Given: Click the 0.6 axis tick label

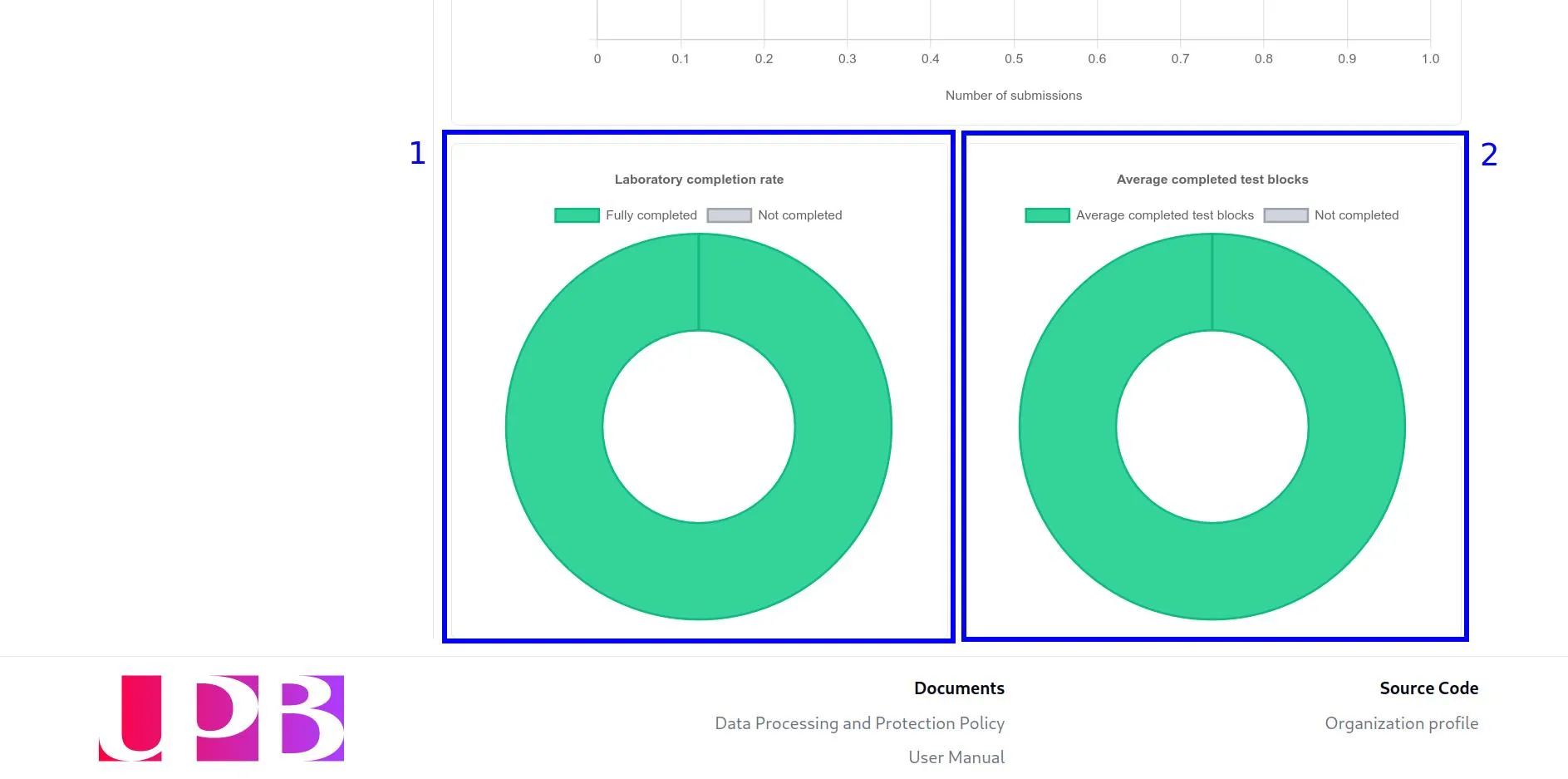Looking at the screenshot, I should point(1097,59).
